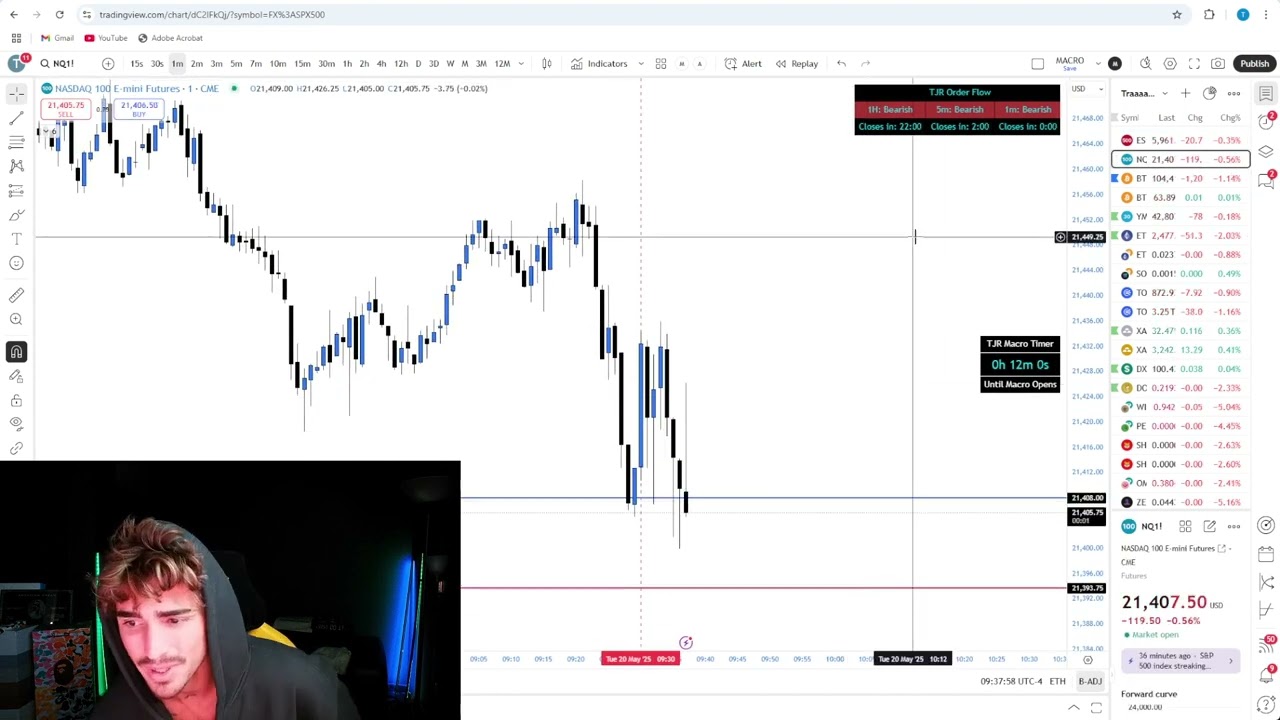Toggle magnet mode on left toolbar
The height and width of the screenshot is (720, 1280).
point(16,352)
